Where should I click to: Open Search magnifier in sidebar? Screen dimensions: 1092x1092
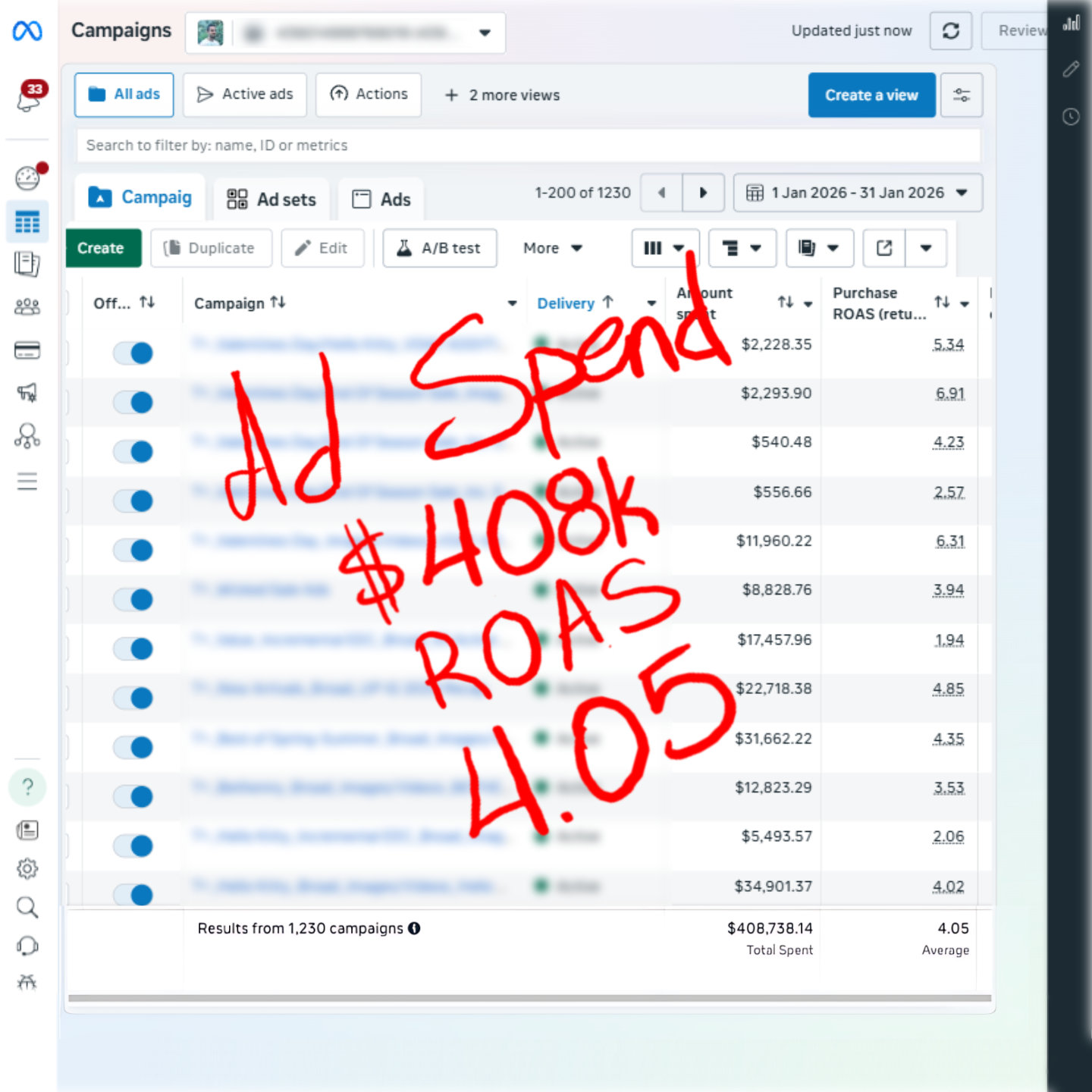(x=27, y=907)
